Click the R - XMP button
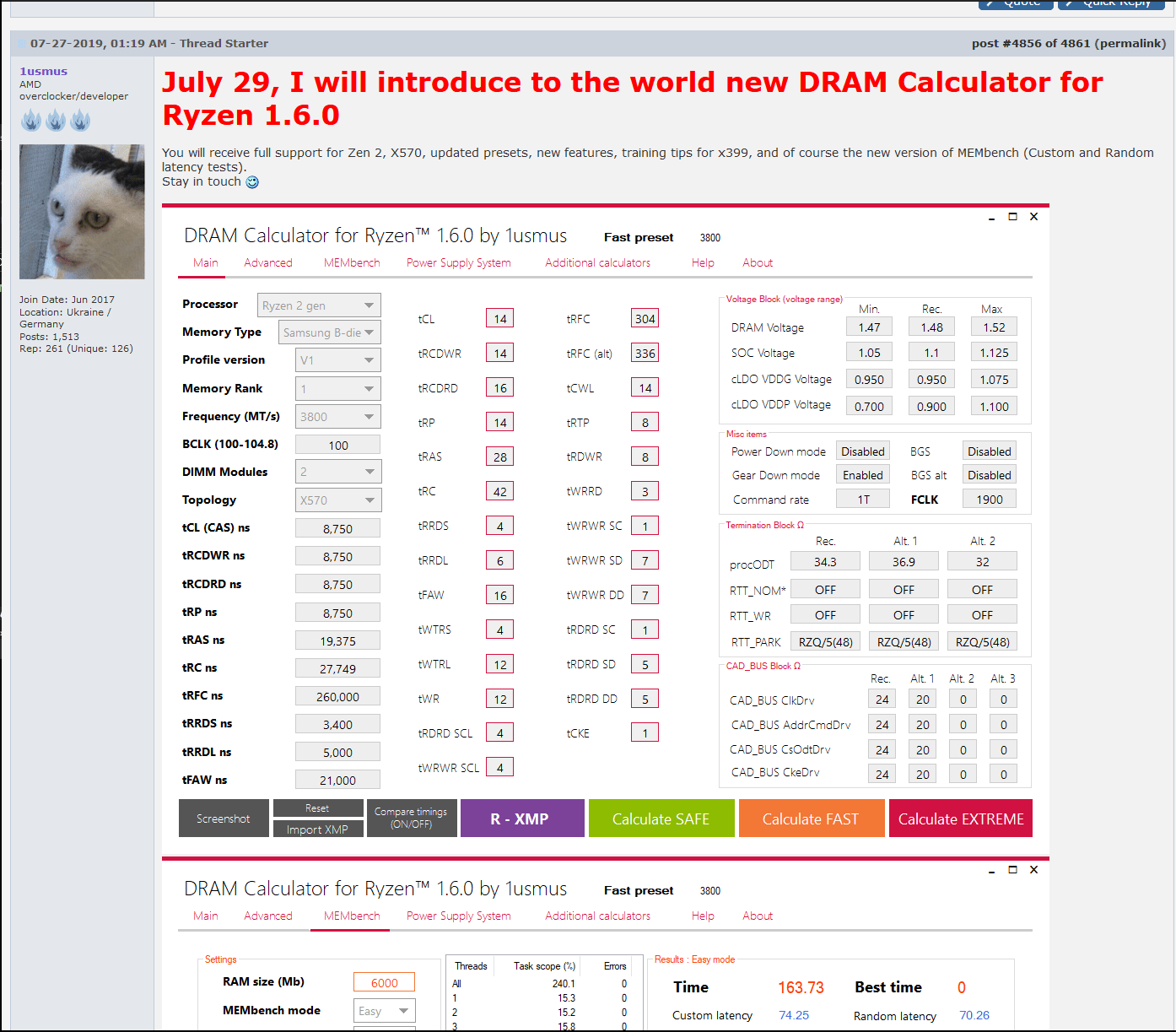This screenshot has width=1176, height=1032. coord(521,818)
